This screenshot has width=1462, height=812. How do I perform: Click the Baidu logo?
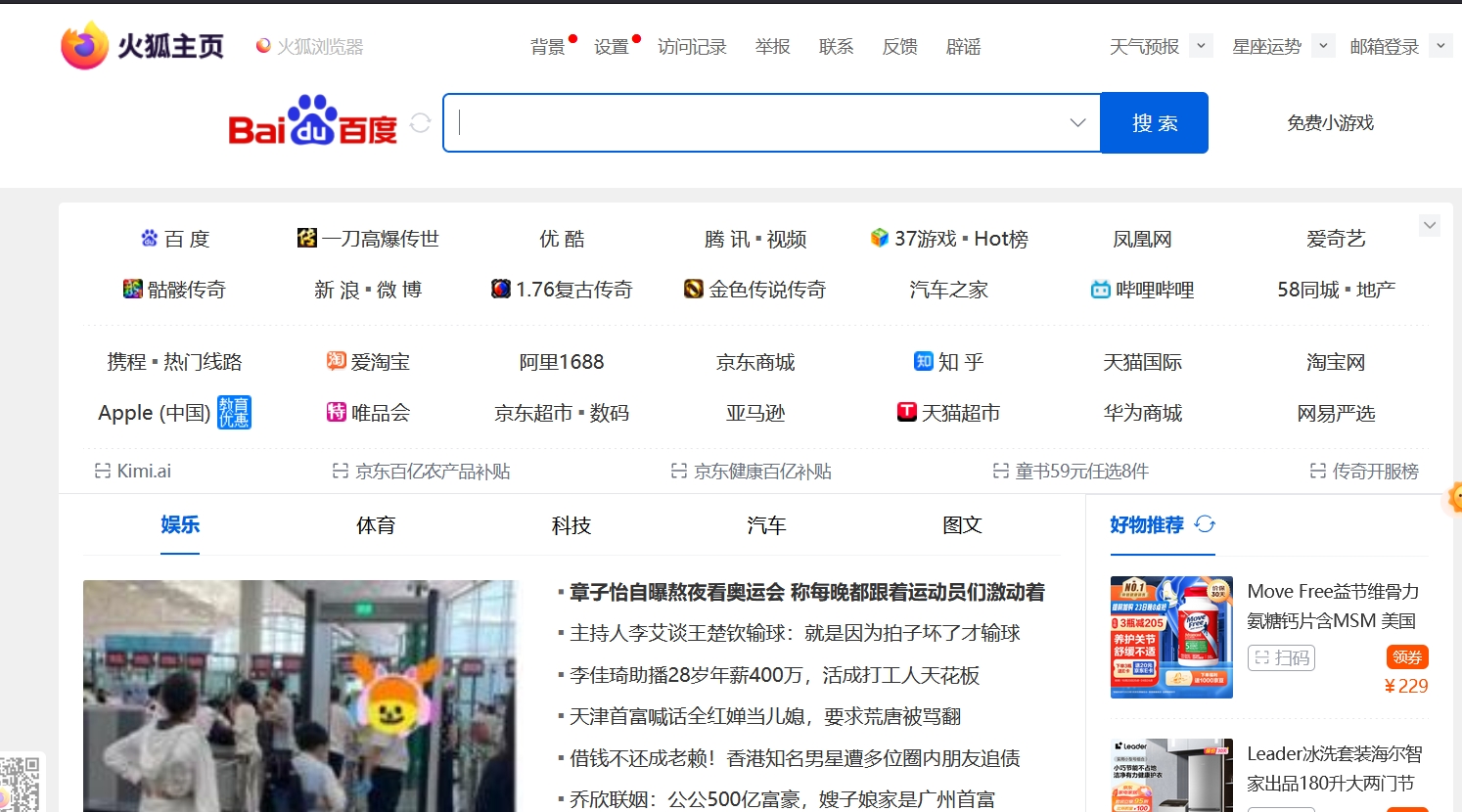(312, 121)
